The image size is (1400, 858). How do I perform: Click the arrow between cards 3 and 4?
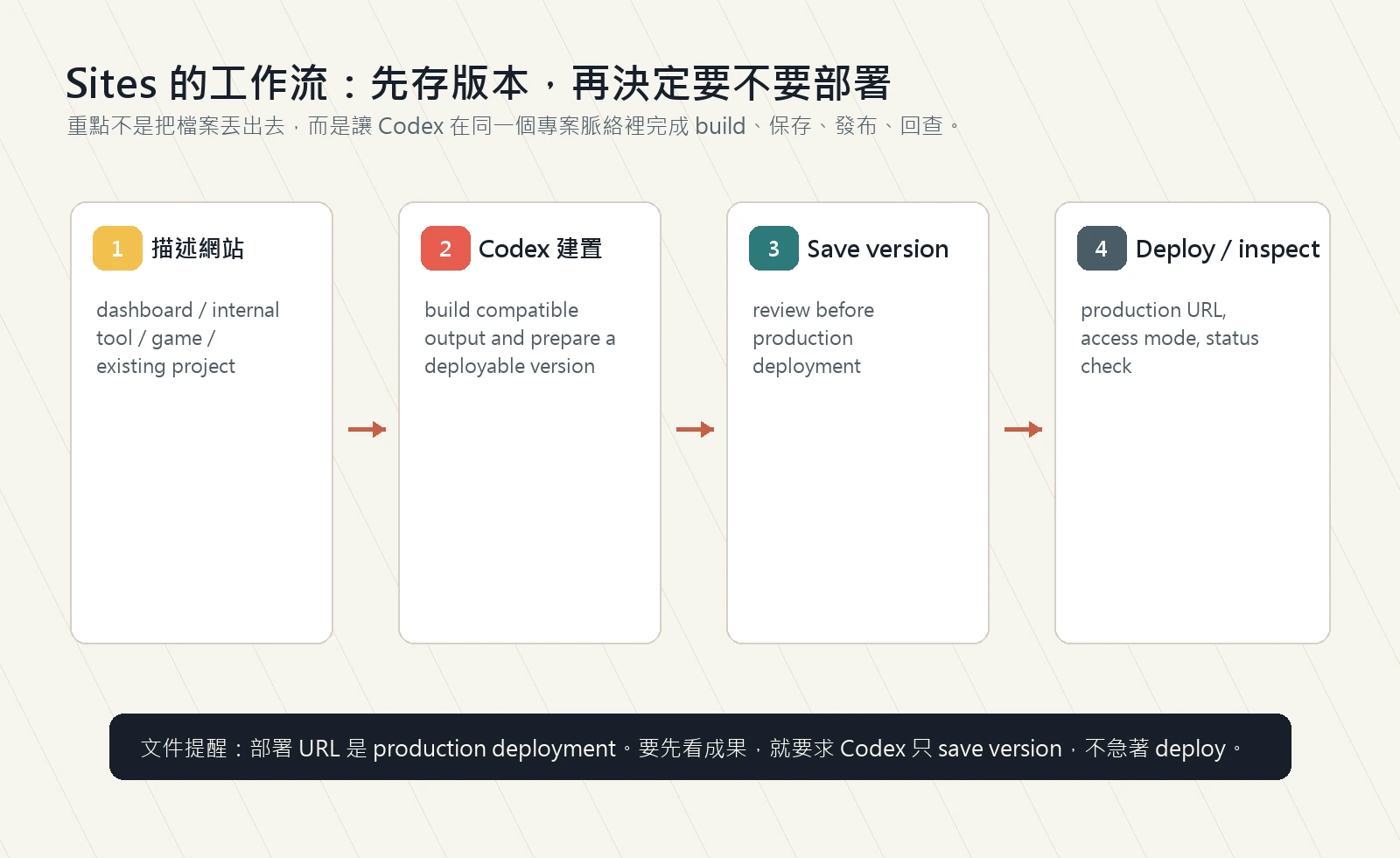click(1023, 429)
